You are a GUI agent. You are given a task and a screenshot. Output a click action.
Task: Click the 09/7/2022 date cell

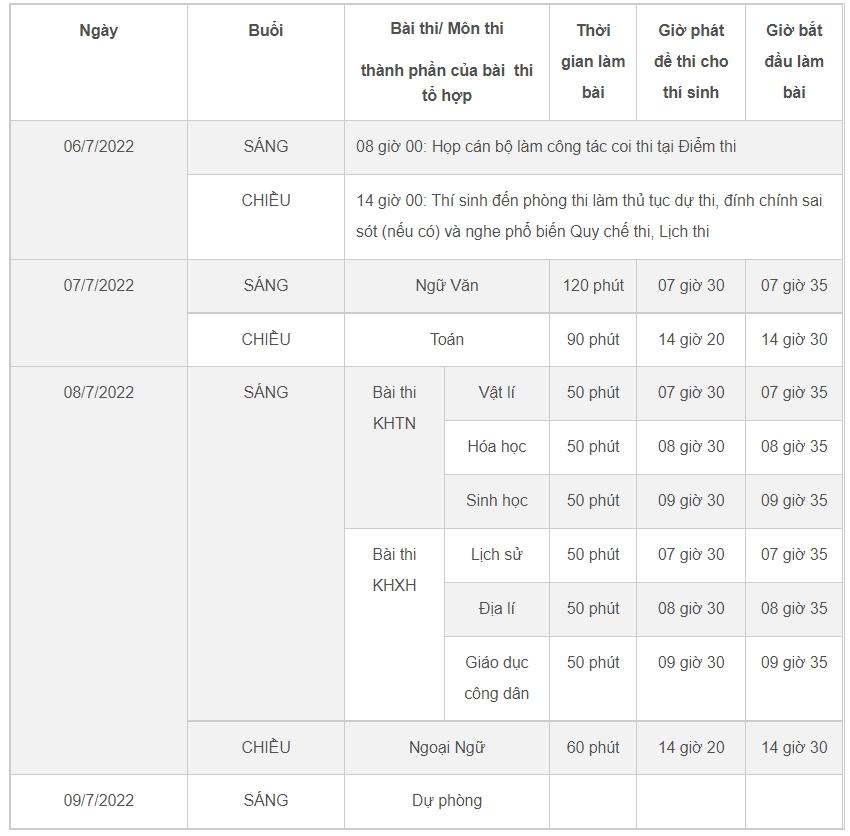coord(98,801)
